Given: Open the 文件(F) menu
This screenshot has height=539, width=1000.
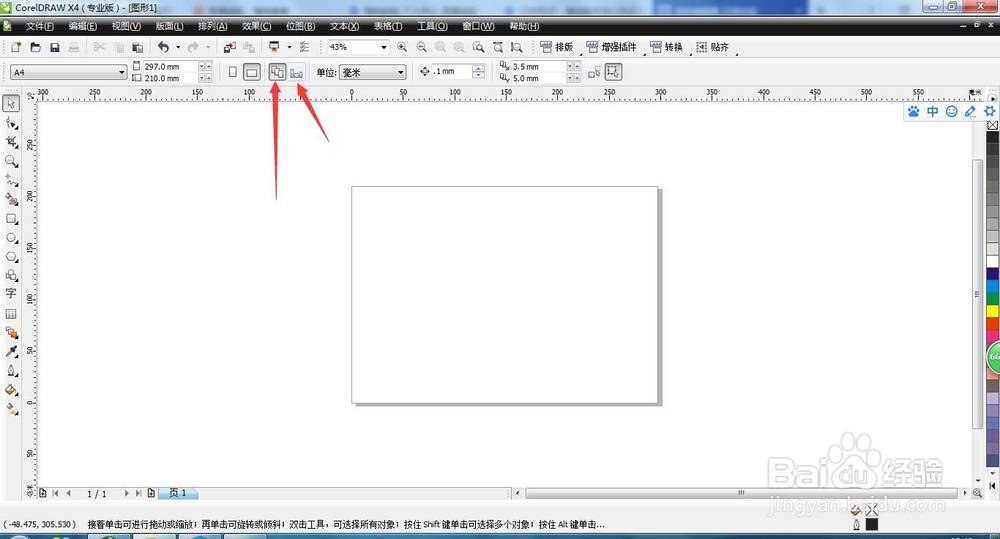Looking at the screenshot, I should [x=40, y=26].
